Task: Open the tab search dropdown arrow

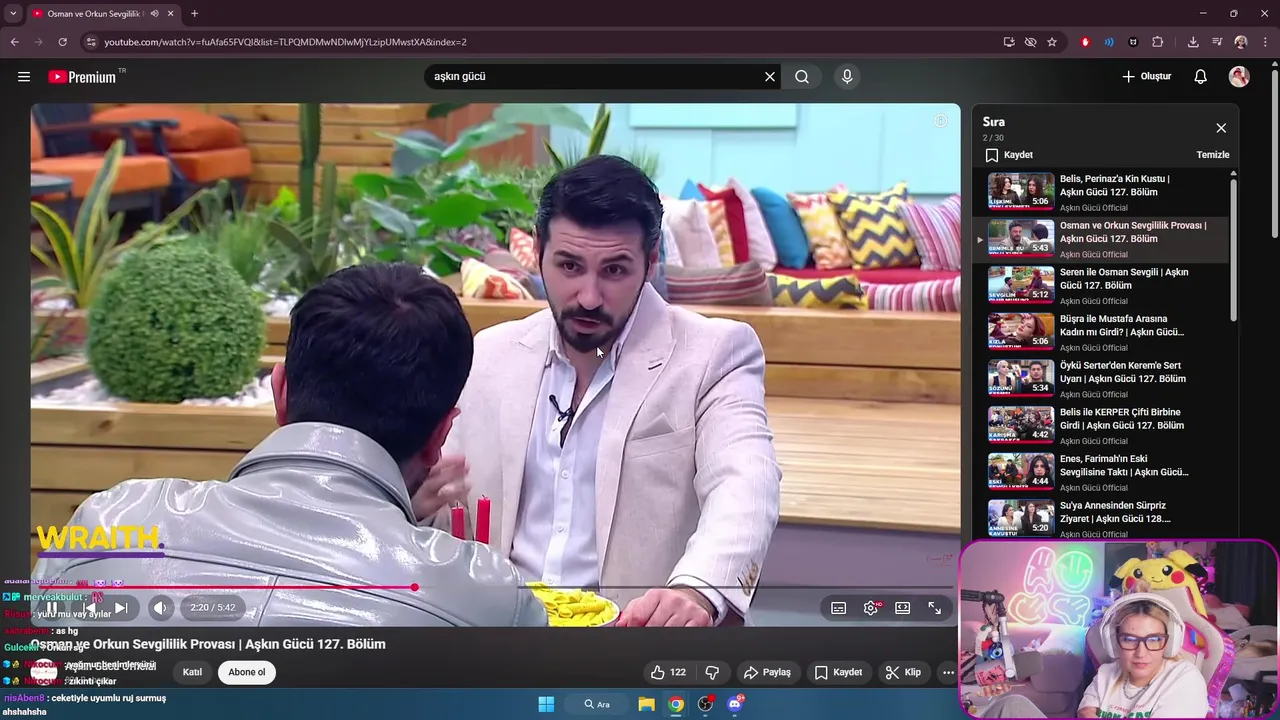Action: 13,13
